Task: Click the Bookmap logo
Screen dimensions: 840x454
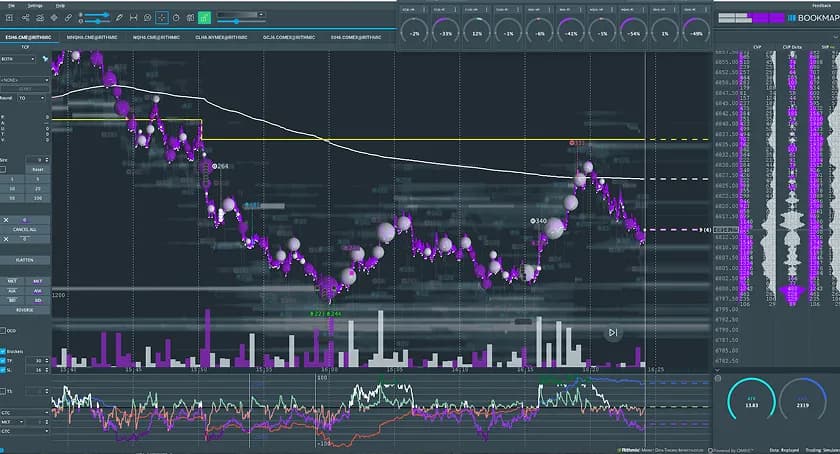Action: pyautogui.click(x=813, y=18)
